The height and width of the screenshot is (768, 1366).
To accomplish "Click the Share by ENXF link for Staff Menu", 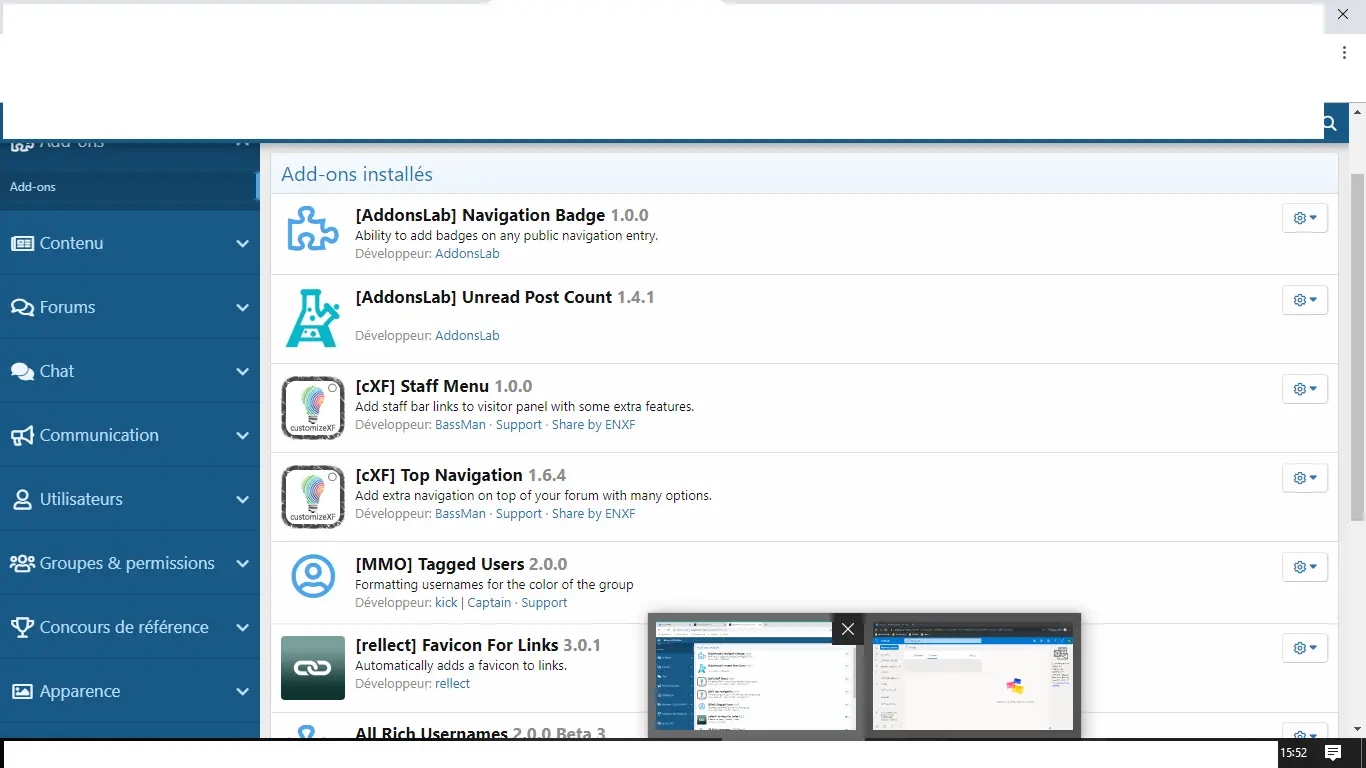I will click(593, 425).
